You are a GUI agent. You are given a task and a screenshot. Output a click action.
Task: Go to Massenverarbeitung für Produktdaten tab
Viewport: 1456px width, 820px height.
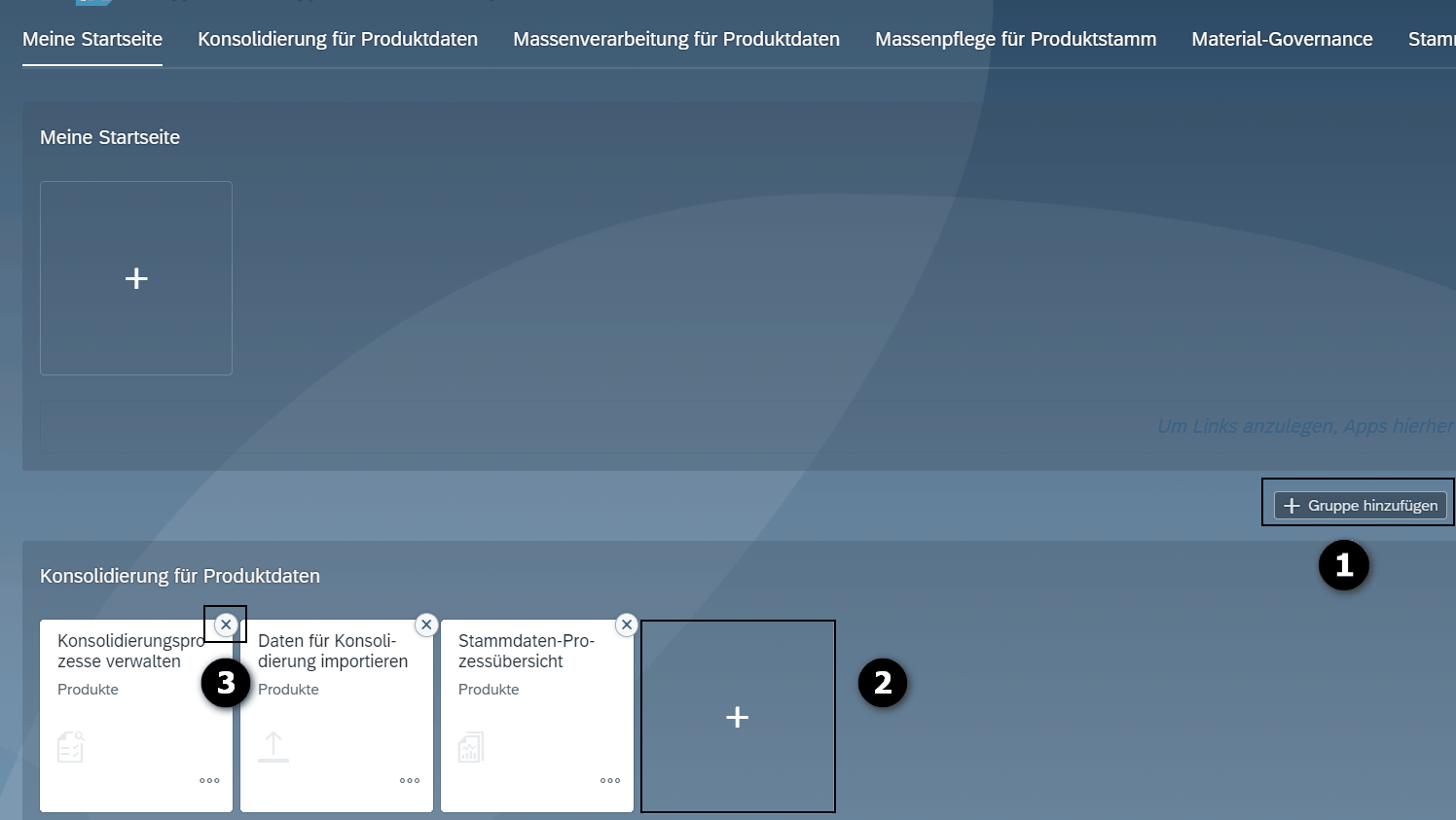pos(676,40)
